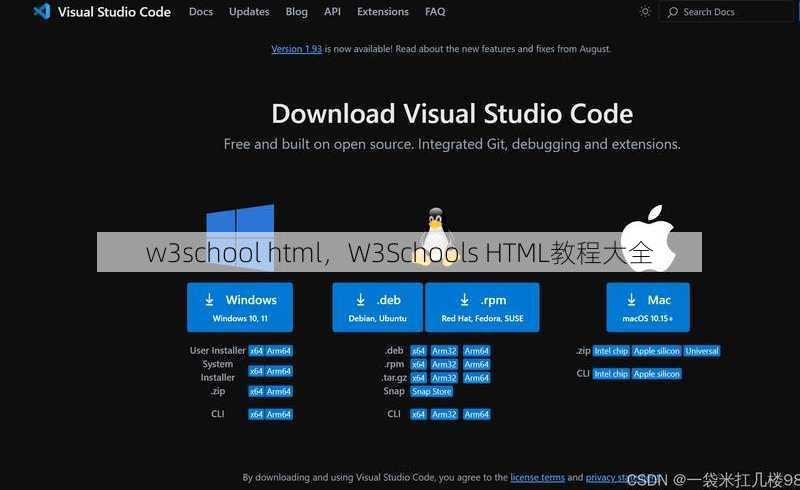Click the 'Free and built on open source' subtitle

[x=452, y=144]
